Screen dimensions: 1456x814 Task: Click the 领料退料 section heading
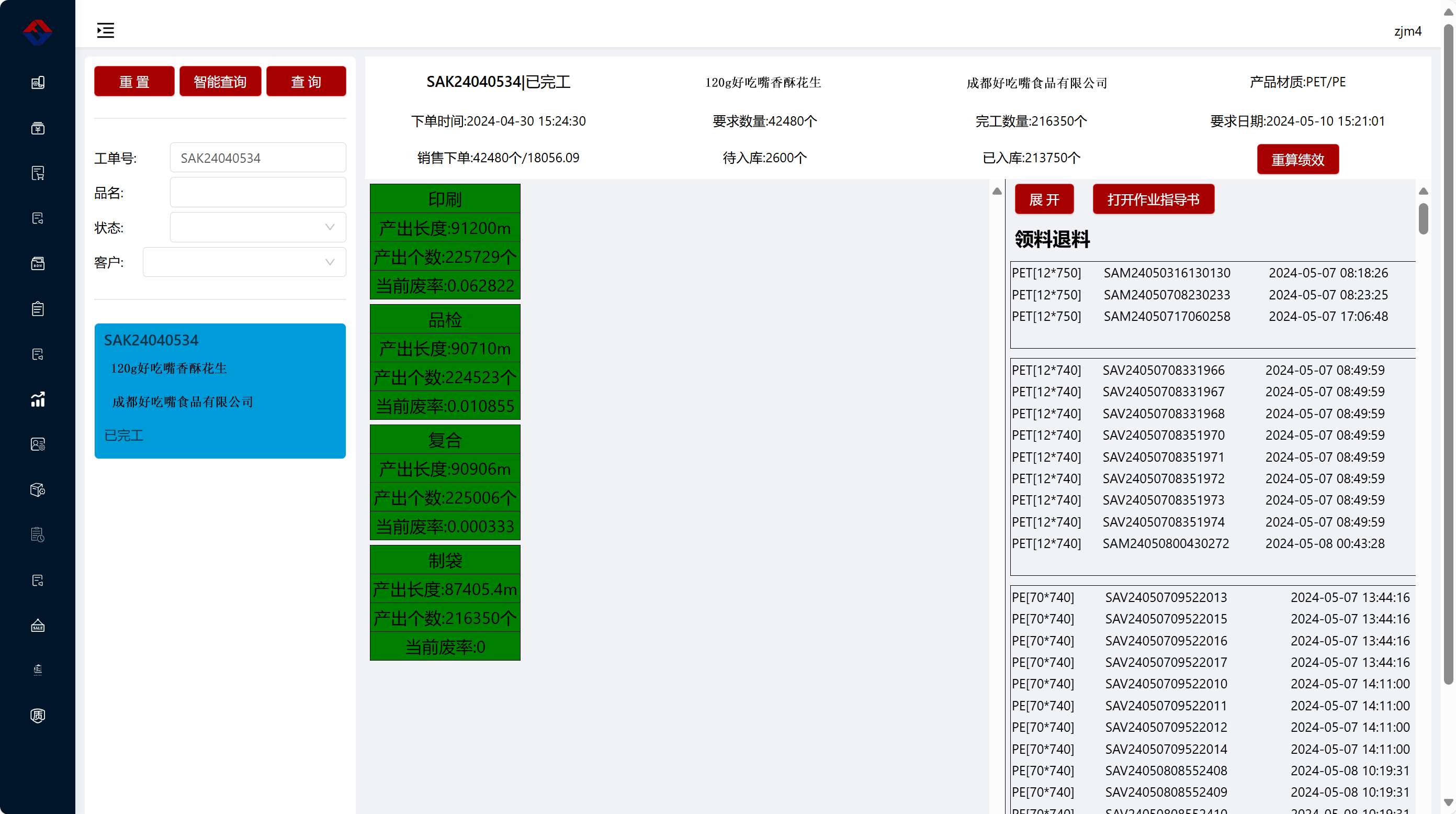1053,239
